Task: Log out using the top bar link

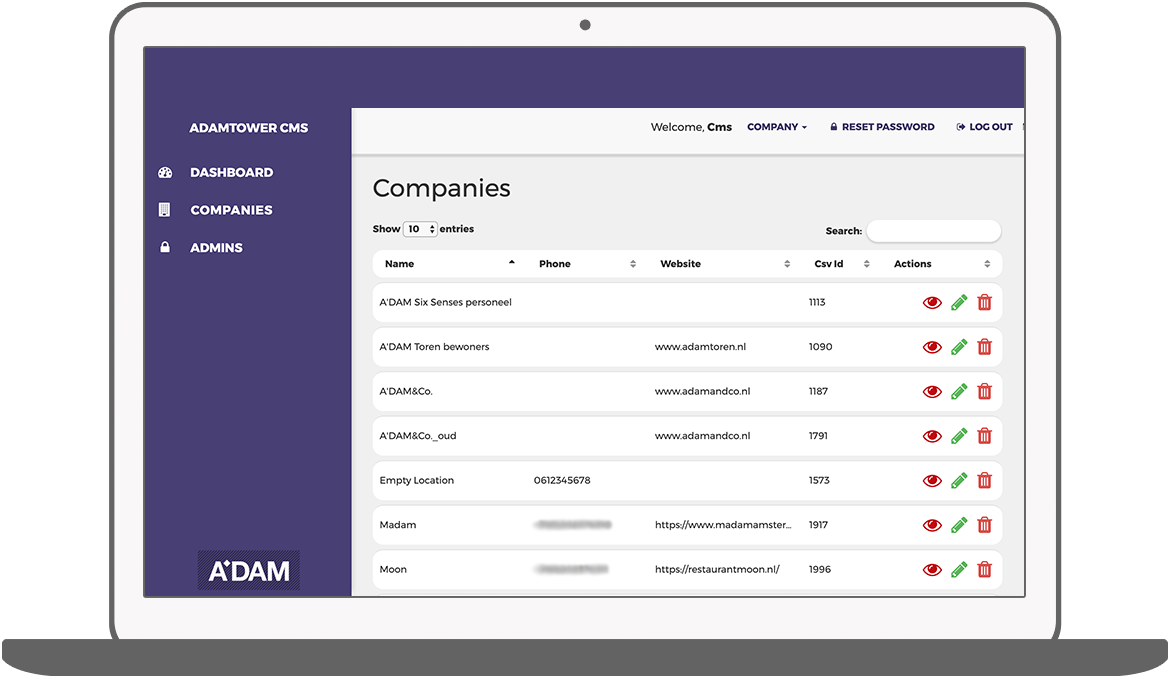Action: tap(984, 127)
